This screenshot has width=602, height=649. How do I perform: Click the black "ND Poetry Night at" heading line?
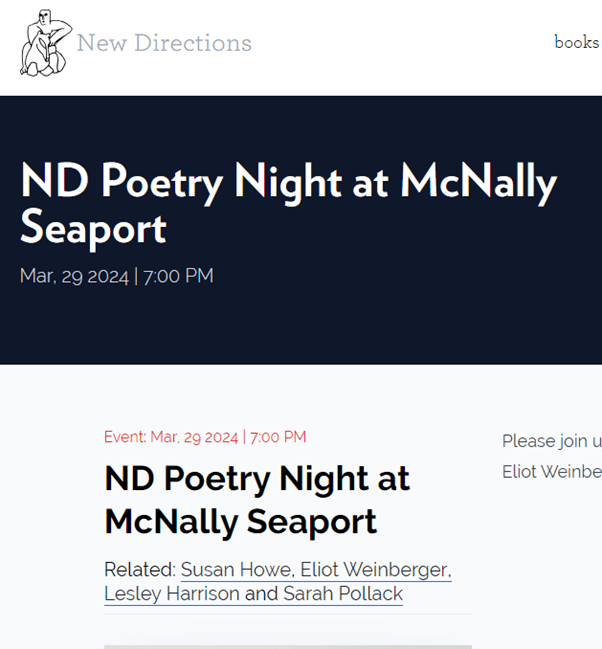coord(257,478)
